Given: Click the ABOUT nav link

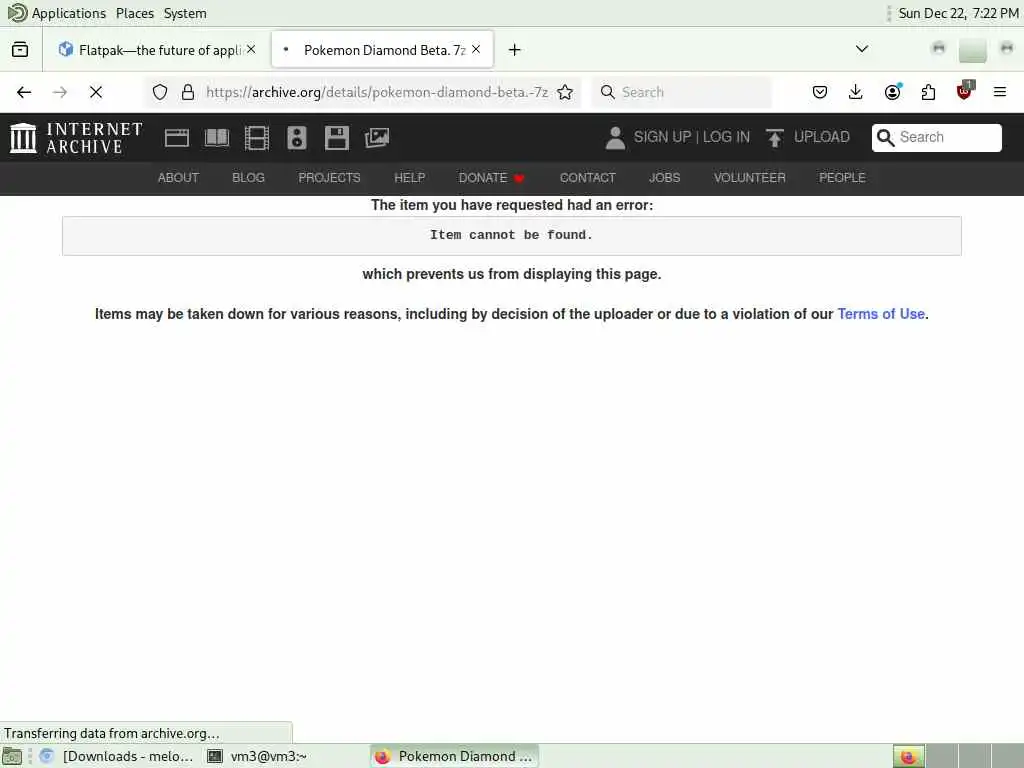Looking at the screenshot, I should (178, 178).
